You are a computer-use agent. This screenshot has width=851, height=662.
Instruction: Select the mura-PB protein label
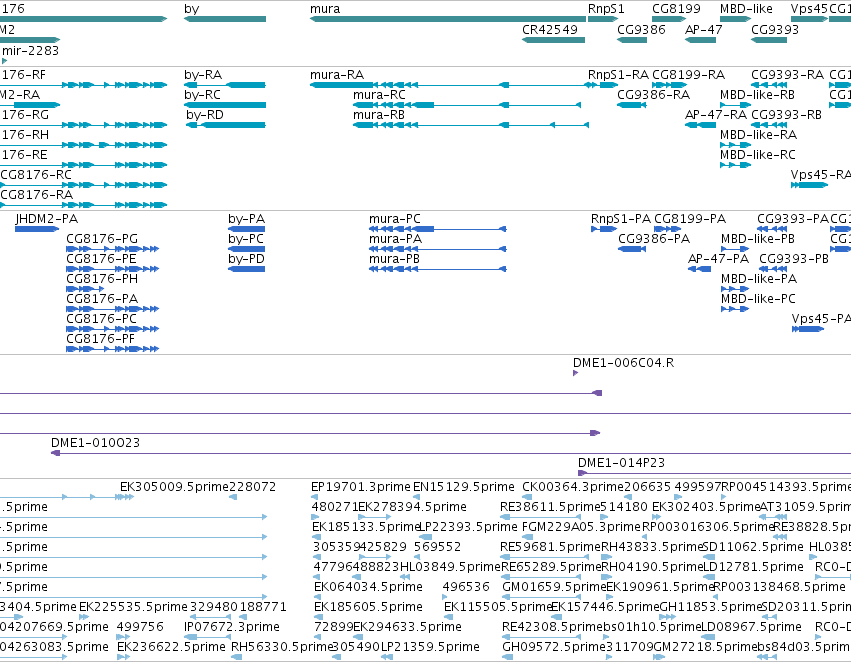(395, 259)
